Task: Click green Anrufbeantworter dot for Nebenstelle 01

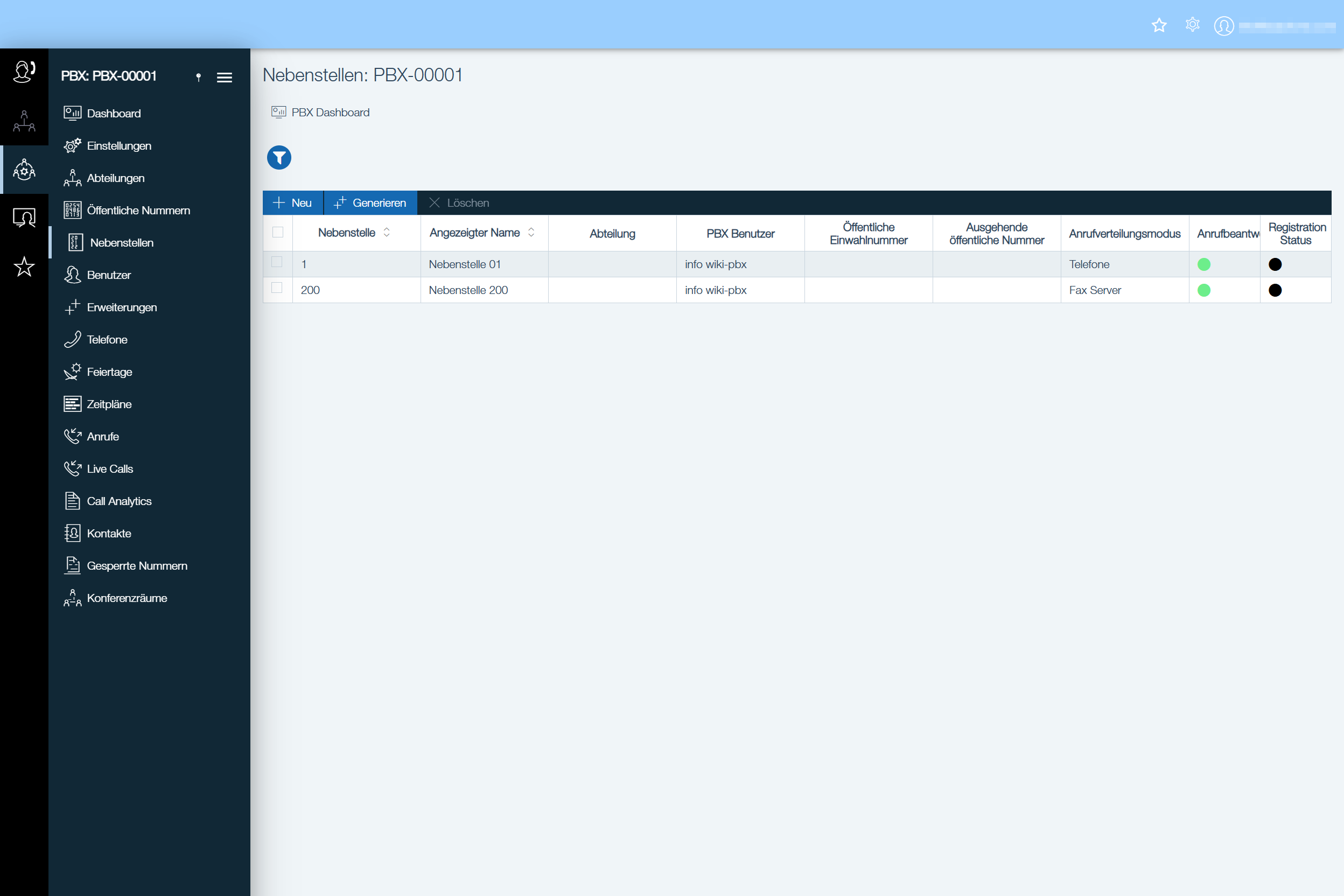Action: click(1204, 264)
